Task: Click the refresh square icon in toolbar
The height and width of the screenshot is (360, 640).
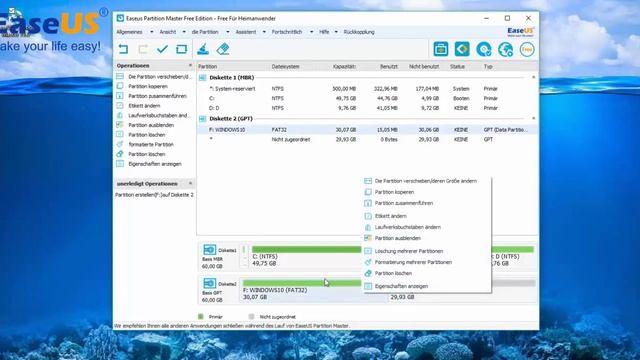Action: [x=181, y=49]
